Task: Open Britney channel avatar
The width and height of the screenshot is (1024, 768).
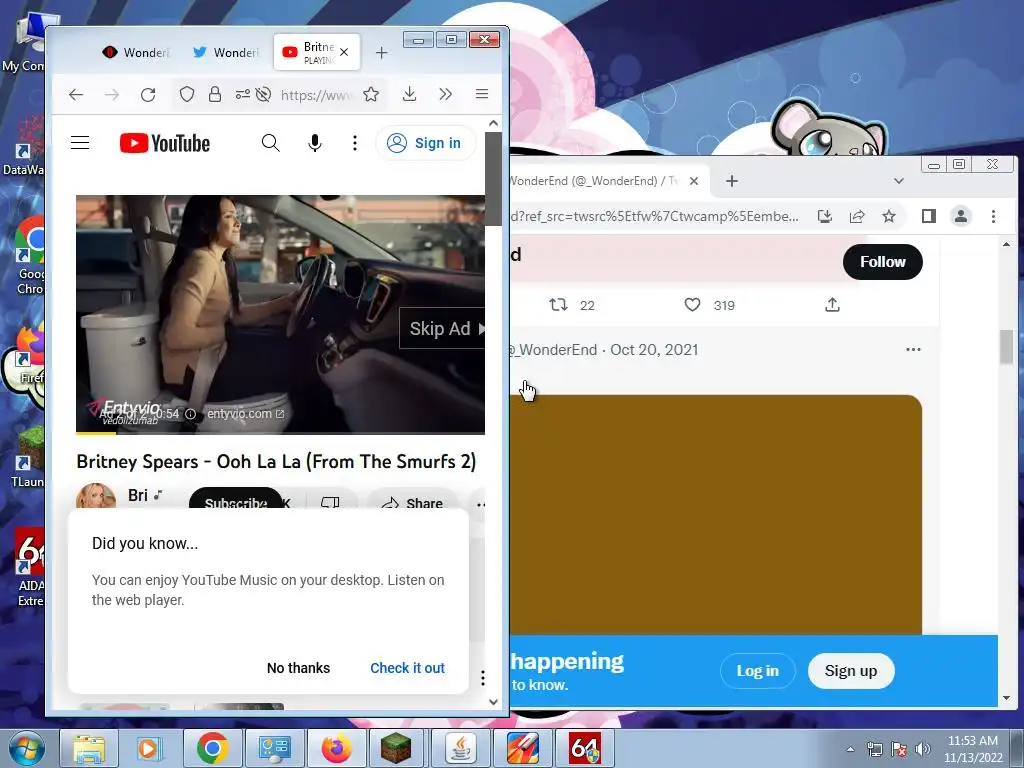Action: click(96, 498)
